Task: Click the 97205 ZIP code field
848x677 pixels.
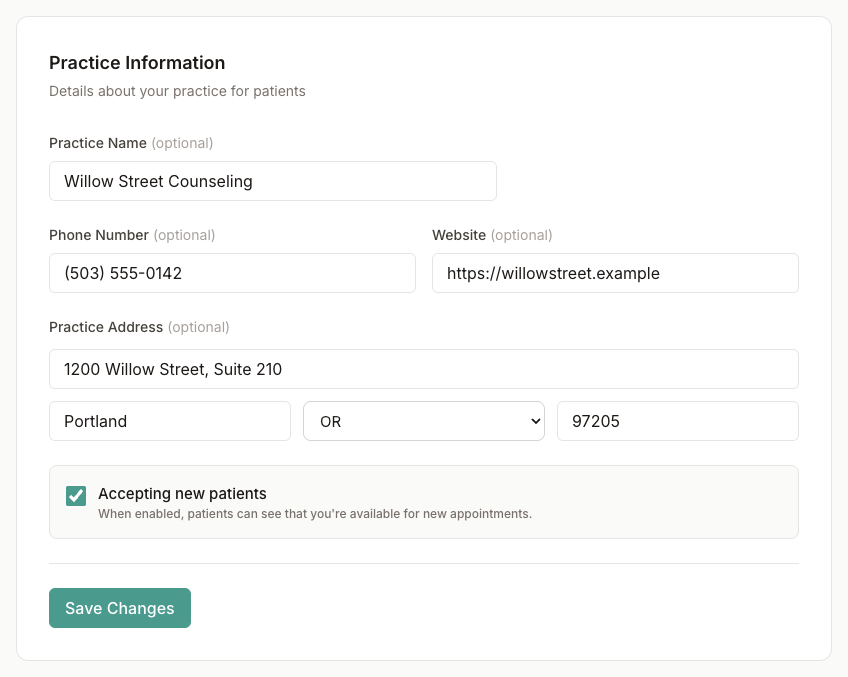Action: (678, 421)
